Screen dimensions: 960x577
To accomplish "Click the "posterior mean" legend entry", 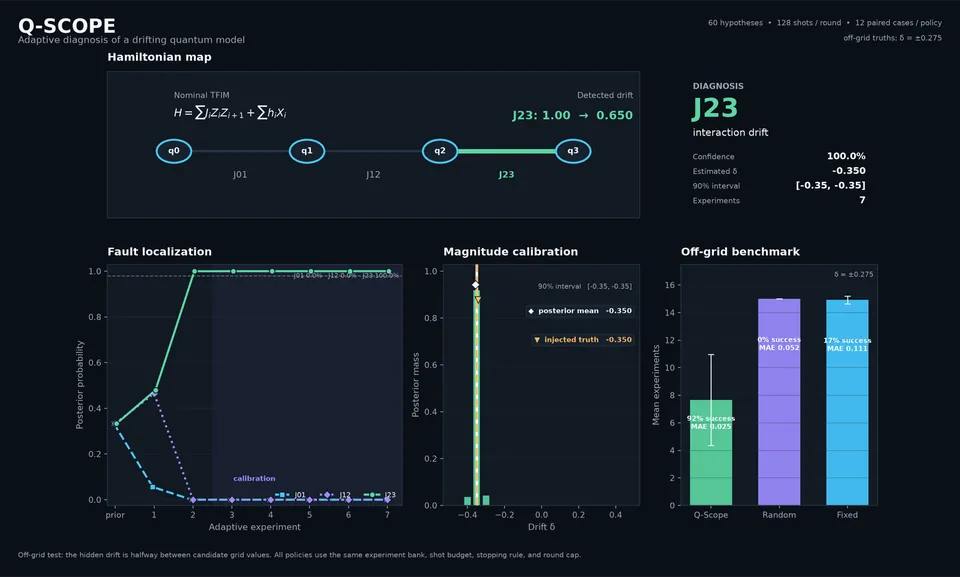I will tap(580, 311).
